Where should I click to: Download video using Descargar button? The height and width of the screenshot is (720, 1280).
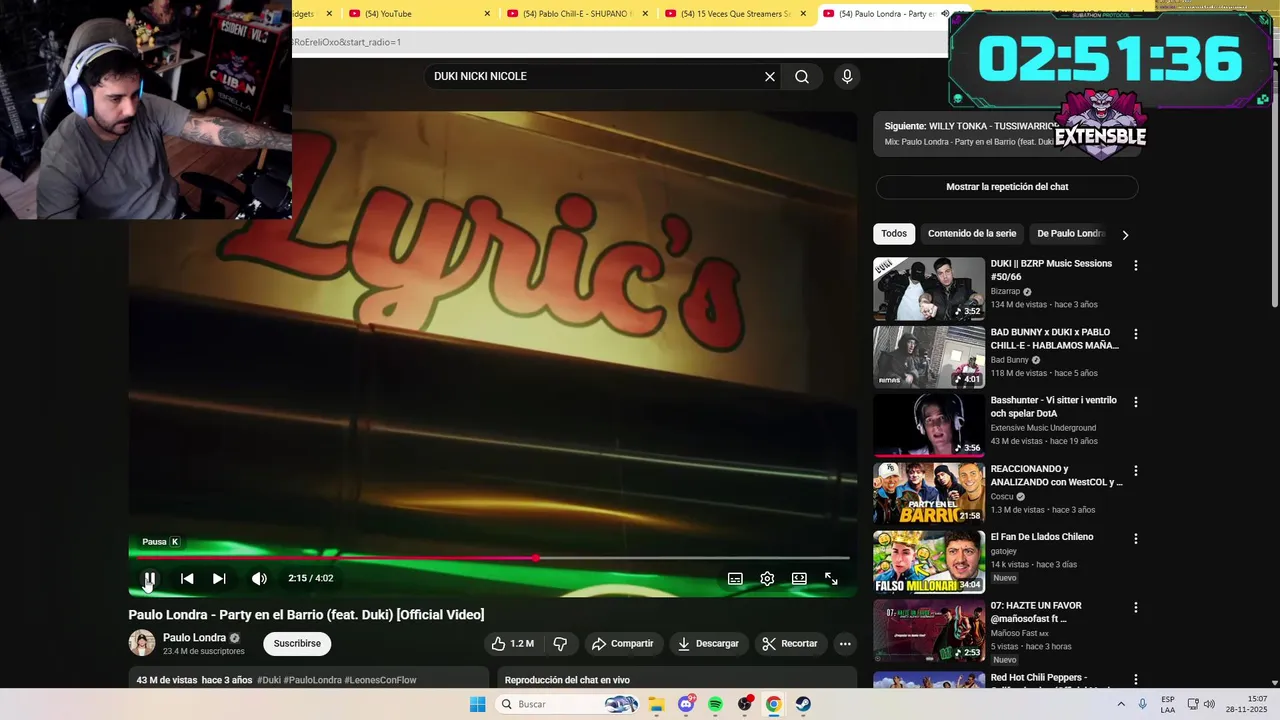[708, 644]
